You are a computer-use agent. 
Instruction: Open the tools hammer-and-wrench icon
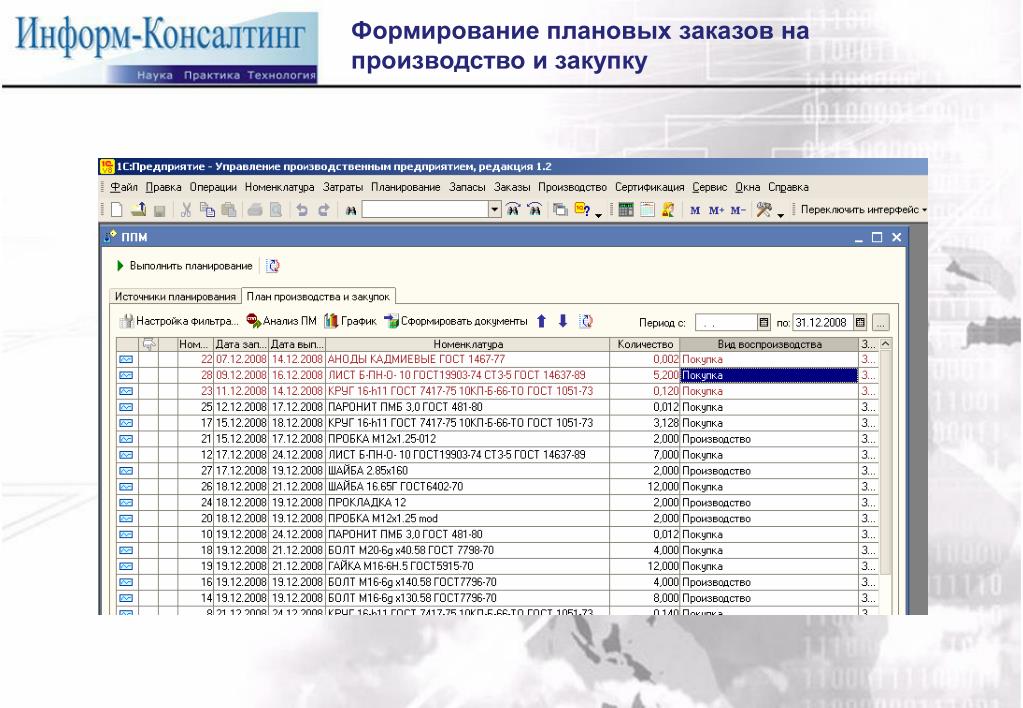764,209
